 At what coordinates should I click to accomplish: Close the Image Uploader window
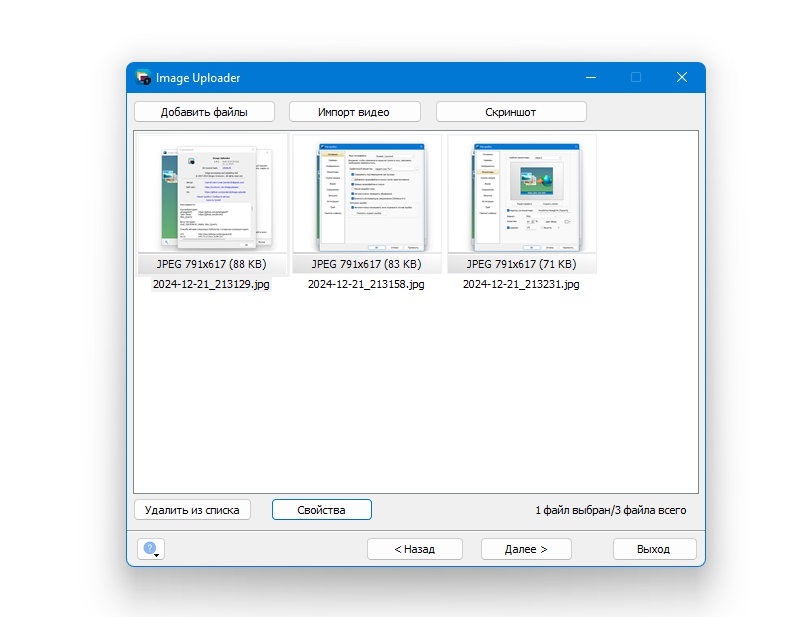tap(682, 77)
